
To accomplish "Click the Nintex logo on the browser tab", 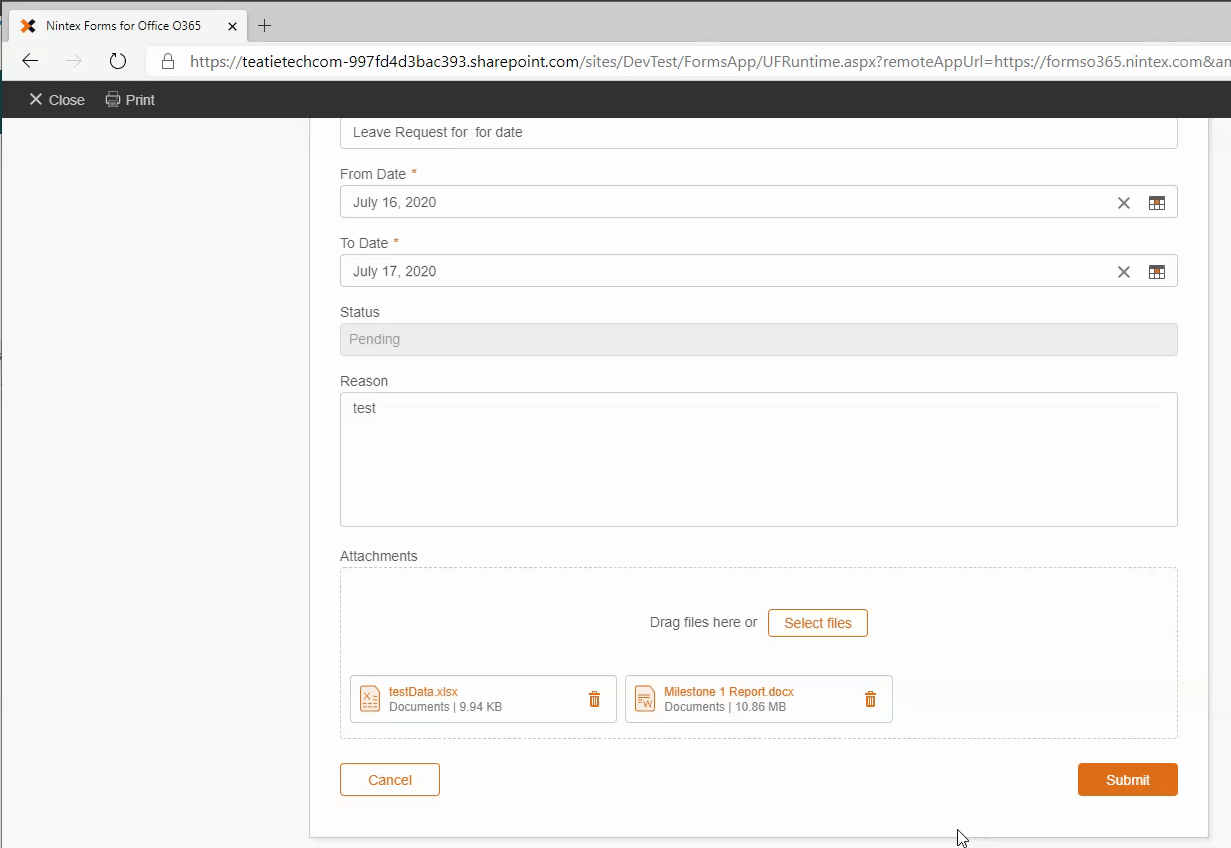I will (x=28, y=26).
